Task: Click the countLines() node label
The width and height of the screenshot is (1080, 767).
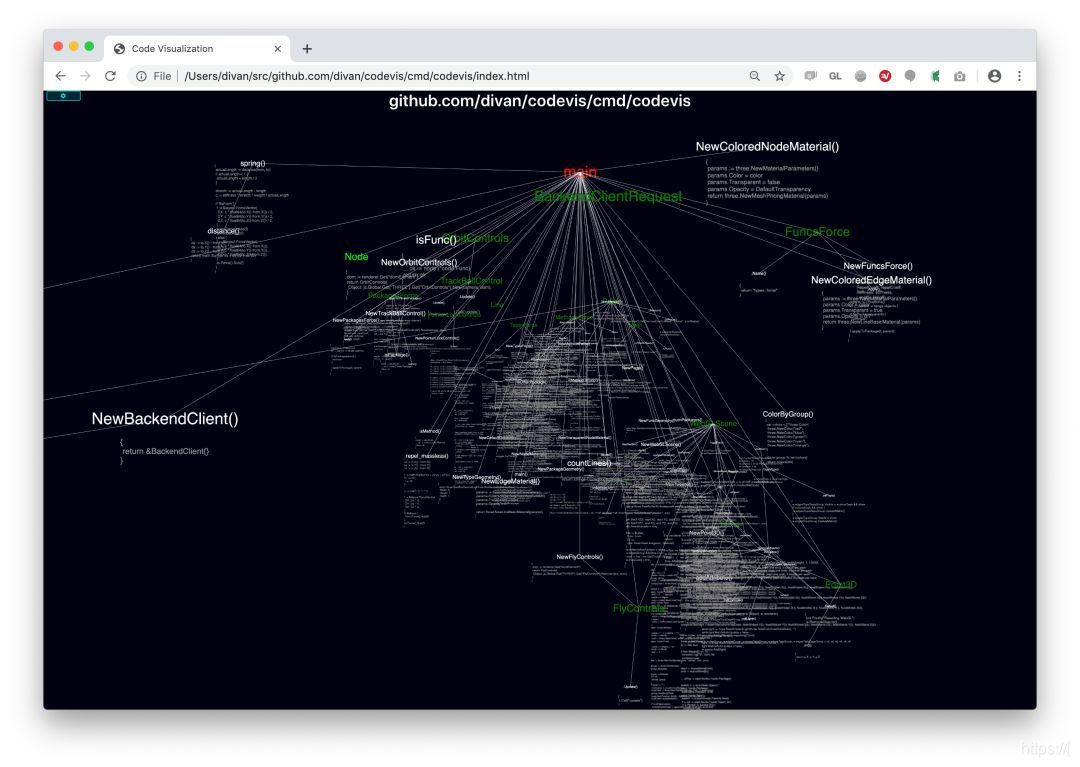Action: point(589,463)
